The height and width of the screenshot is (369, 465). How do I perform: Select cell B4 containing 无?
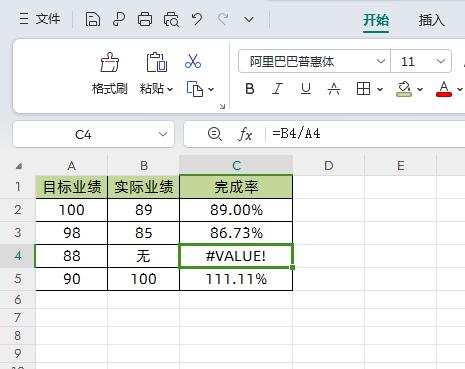tap(143, 256)
